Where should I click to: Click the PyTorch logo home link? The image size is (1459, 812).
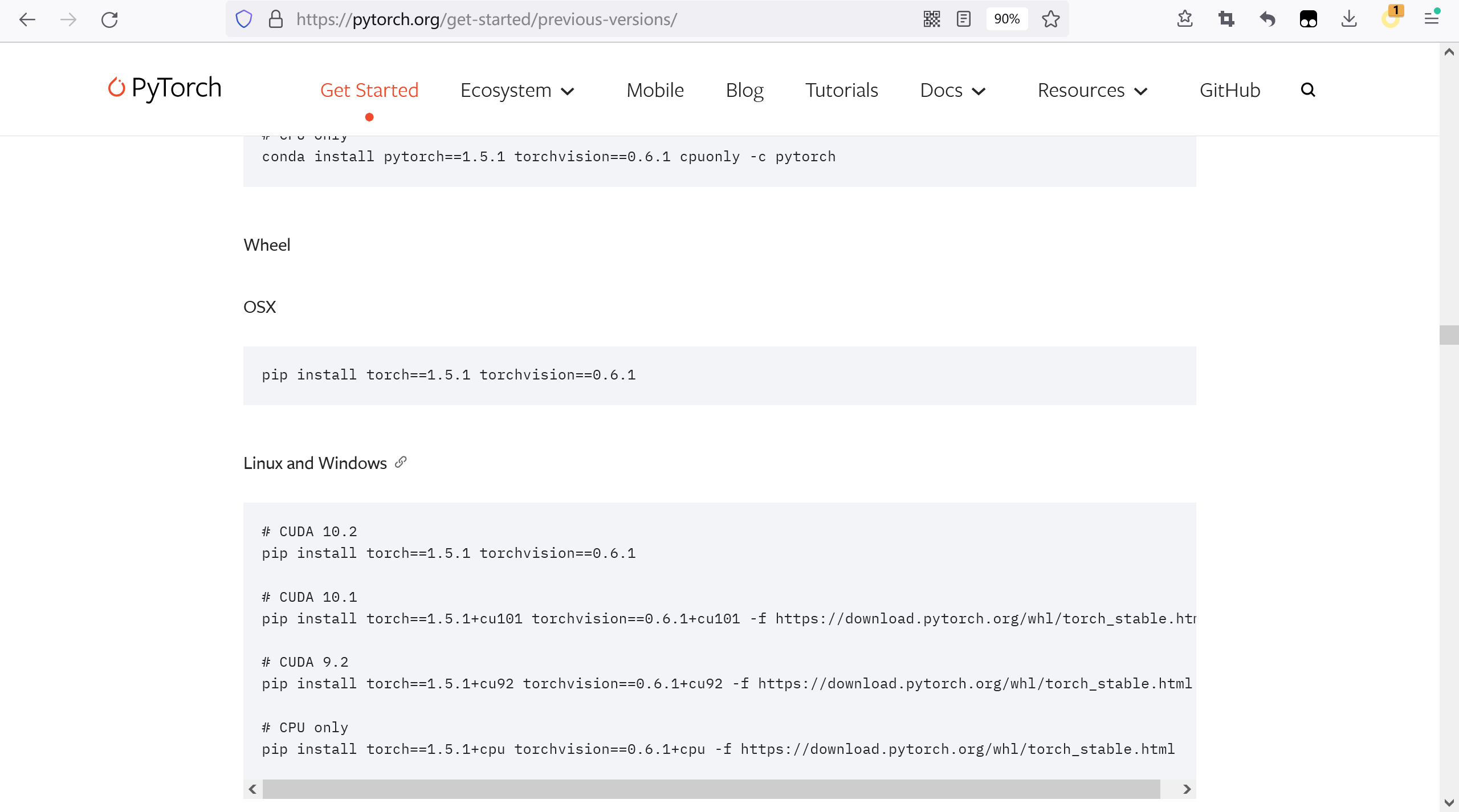pos(165,88)
